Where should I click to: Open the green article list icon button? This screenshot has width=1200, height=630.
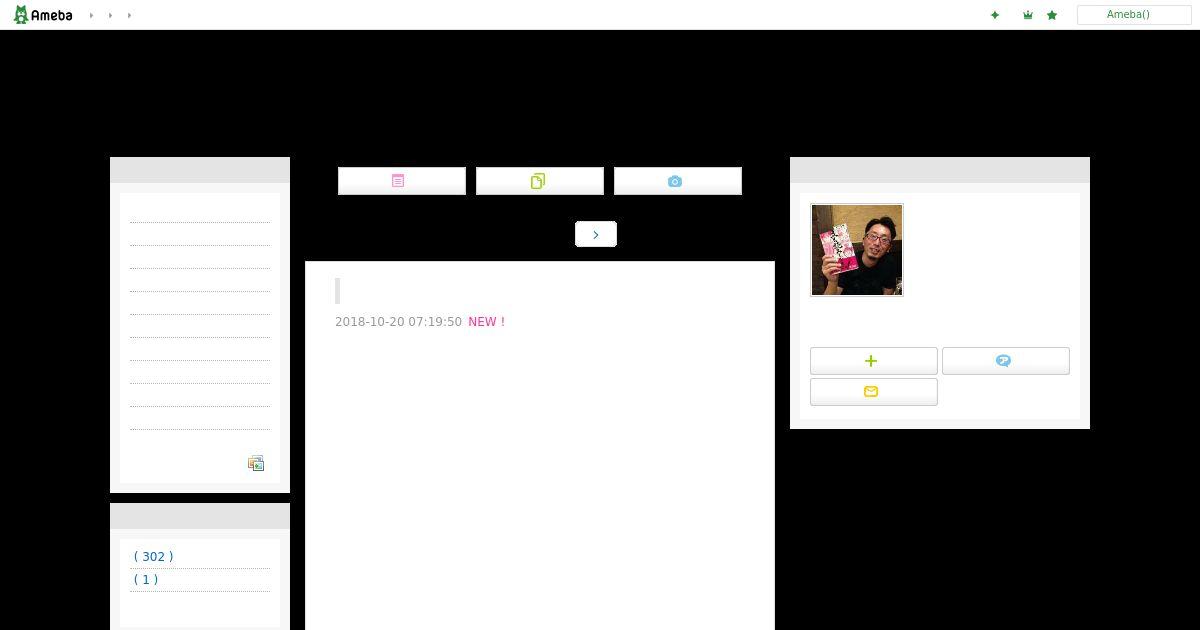coord(540,181)
